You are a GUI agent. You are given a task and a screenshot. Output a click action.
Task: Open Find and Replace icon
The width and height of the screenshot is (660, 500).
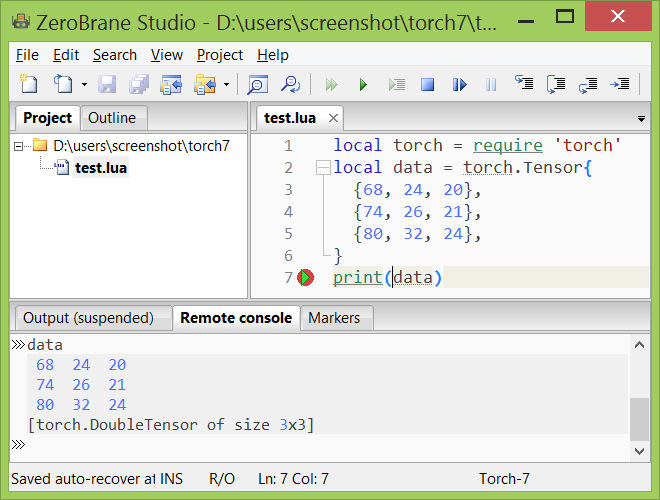point(290,84)
